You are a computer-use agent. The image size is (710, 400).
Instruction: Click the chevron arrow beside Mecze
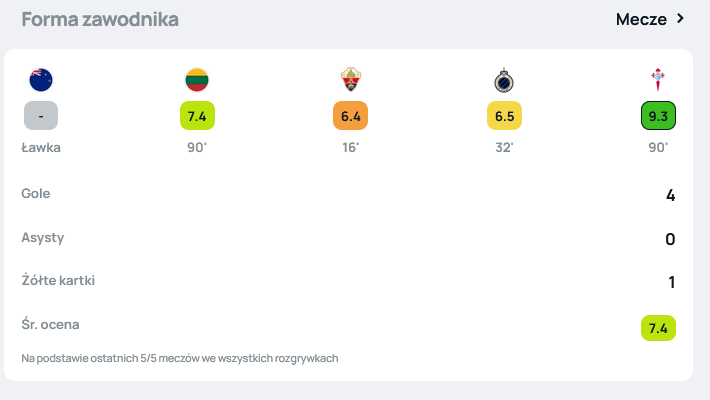(681, 19)
